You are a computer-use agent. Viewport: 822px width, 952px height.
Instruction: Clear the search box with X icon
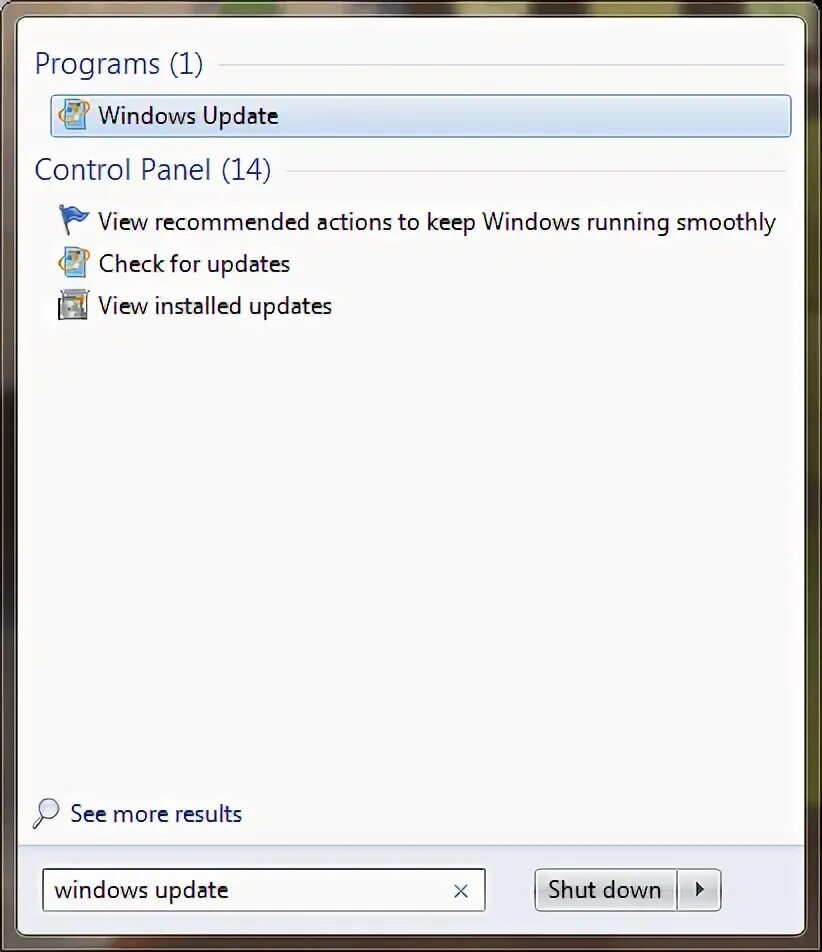[461, 891]
